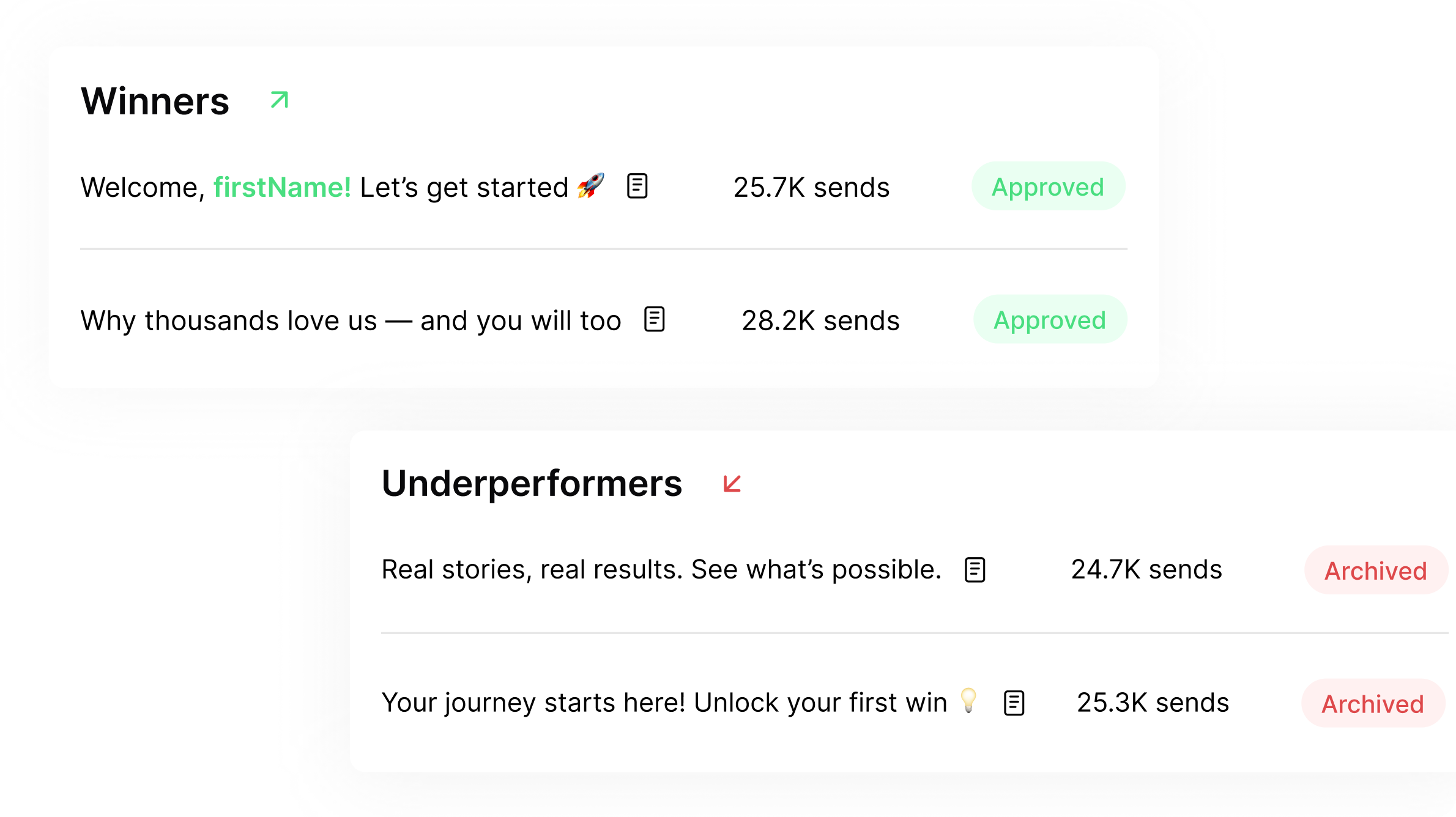Toggle the Archived status on 'Real stories, real results'
Screen dimensions: 1456x817
1375,570
